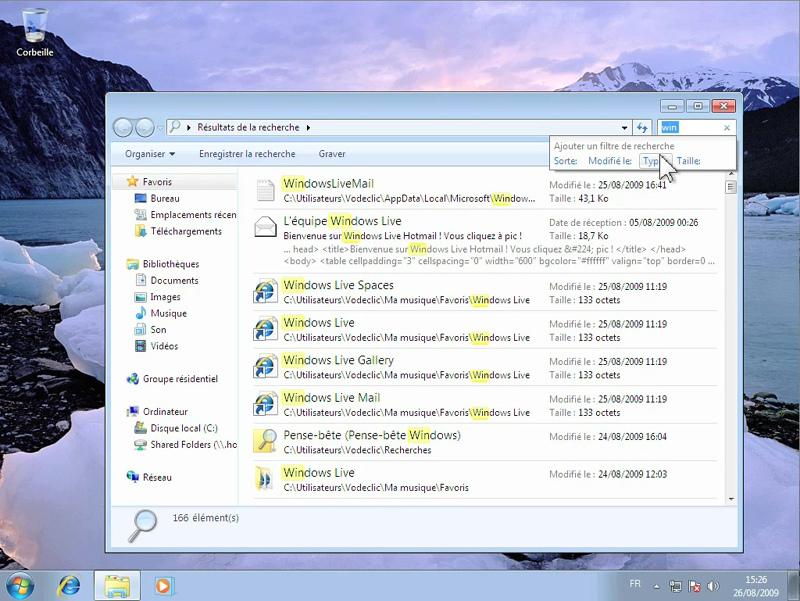Launch Windows Media Player from taskbar
Image resolution: width=800 pixels, height=601 pixels.
pyautogui.click(x=164, y=586)
